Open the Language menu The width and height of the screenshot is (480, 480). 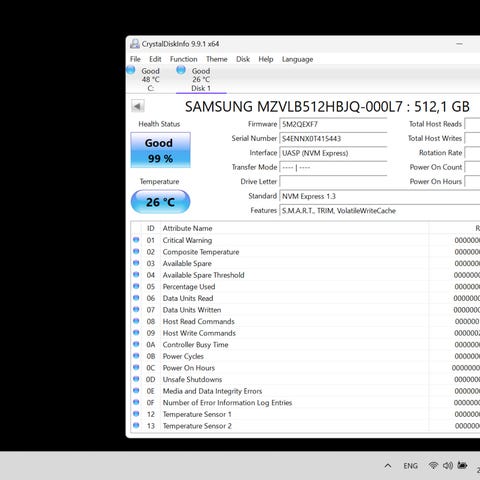pyautogui.click(x=297, y=59)
